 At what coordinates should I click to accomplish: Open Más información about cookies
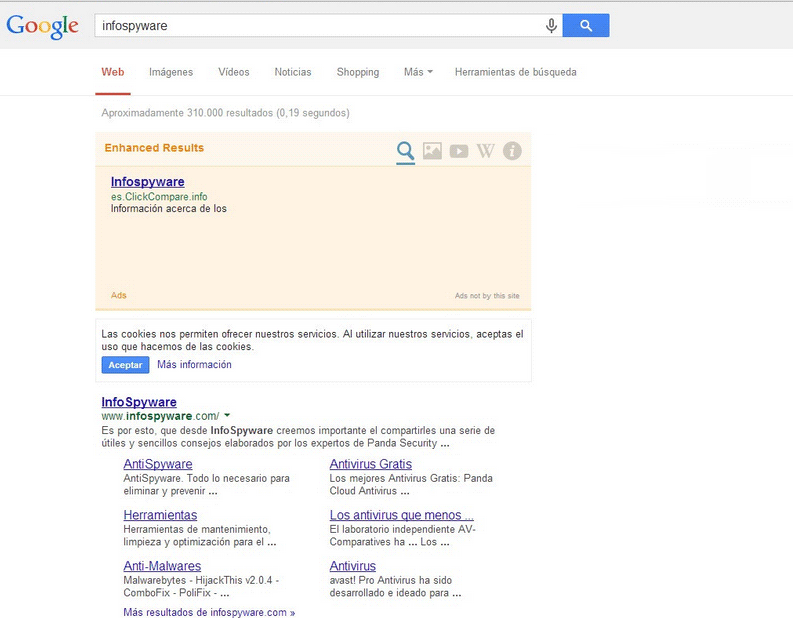point(194,365)
